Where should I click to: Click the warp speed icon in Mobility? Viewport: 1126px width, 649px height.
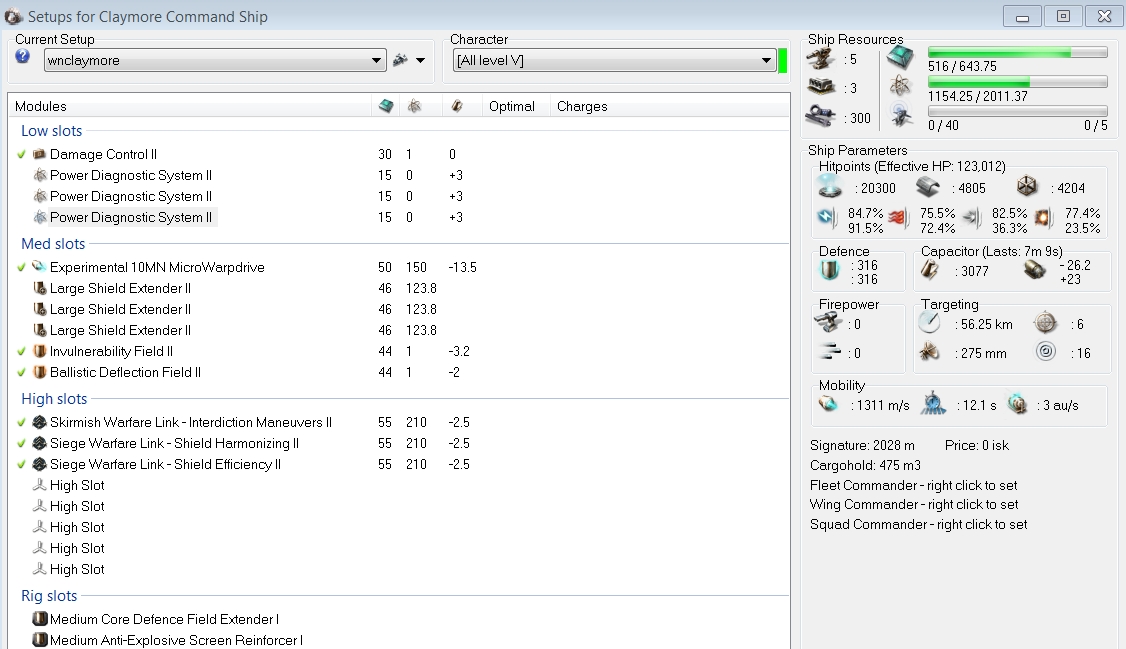[x=1018, y=403]
